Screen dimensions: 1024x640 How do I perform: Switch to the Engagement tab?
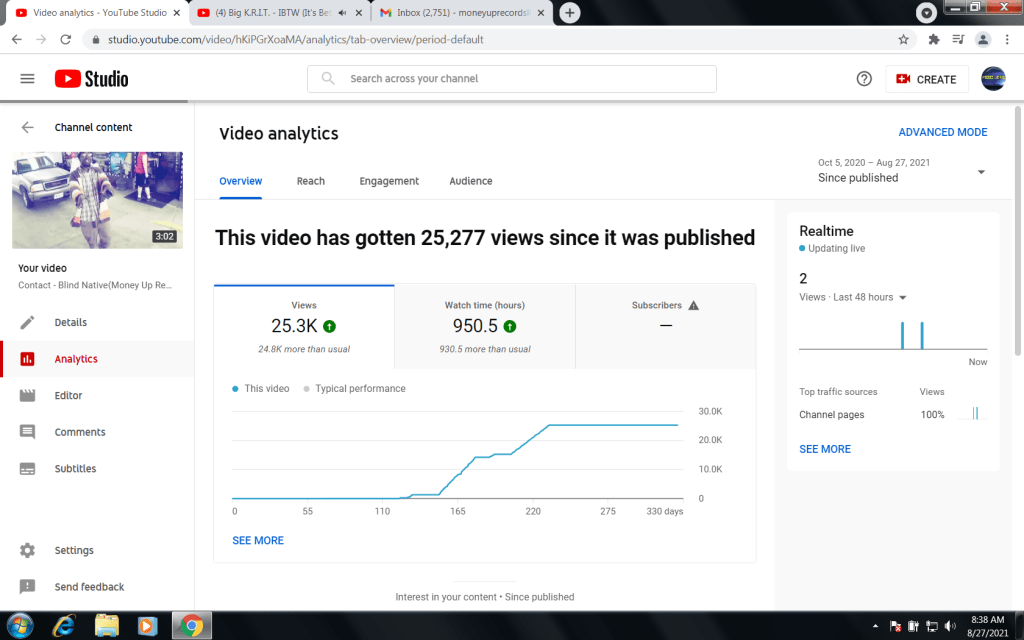click(x=389, y=181)
